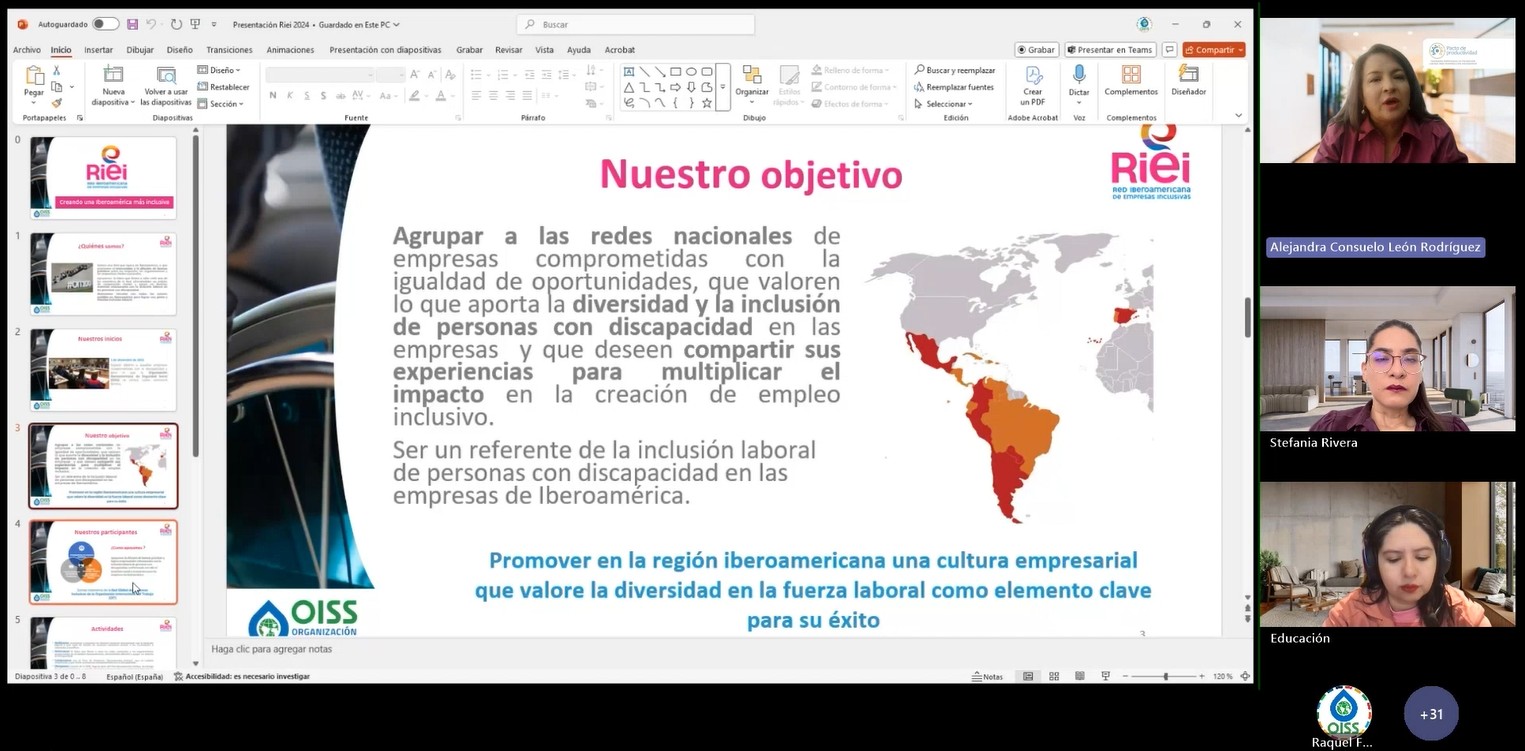This screenshot has height=751, width=1525.
Task: Open the Insertar ribbon tab
Action: point(98,50)
